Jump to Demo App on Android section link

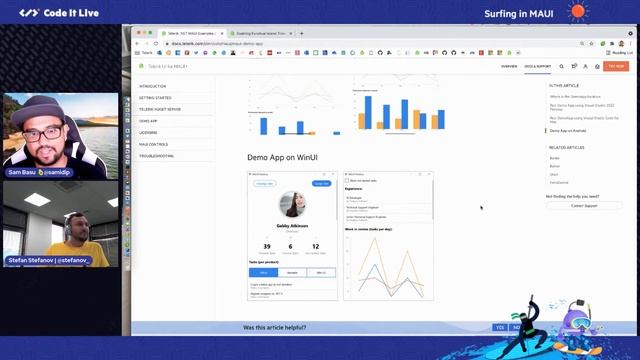tap(568, 131)
